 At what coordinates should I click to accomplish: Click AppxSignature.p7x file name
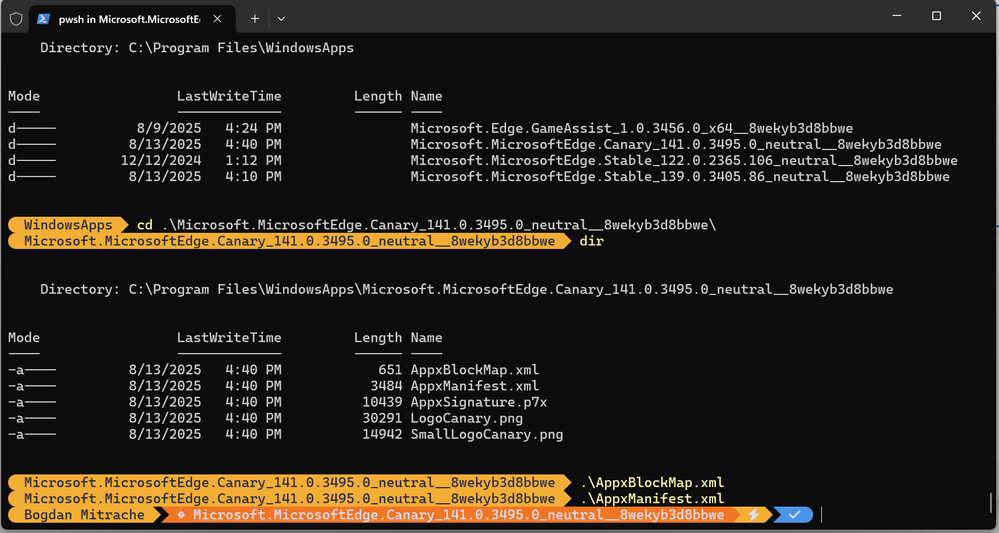(x=478, y=402)
